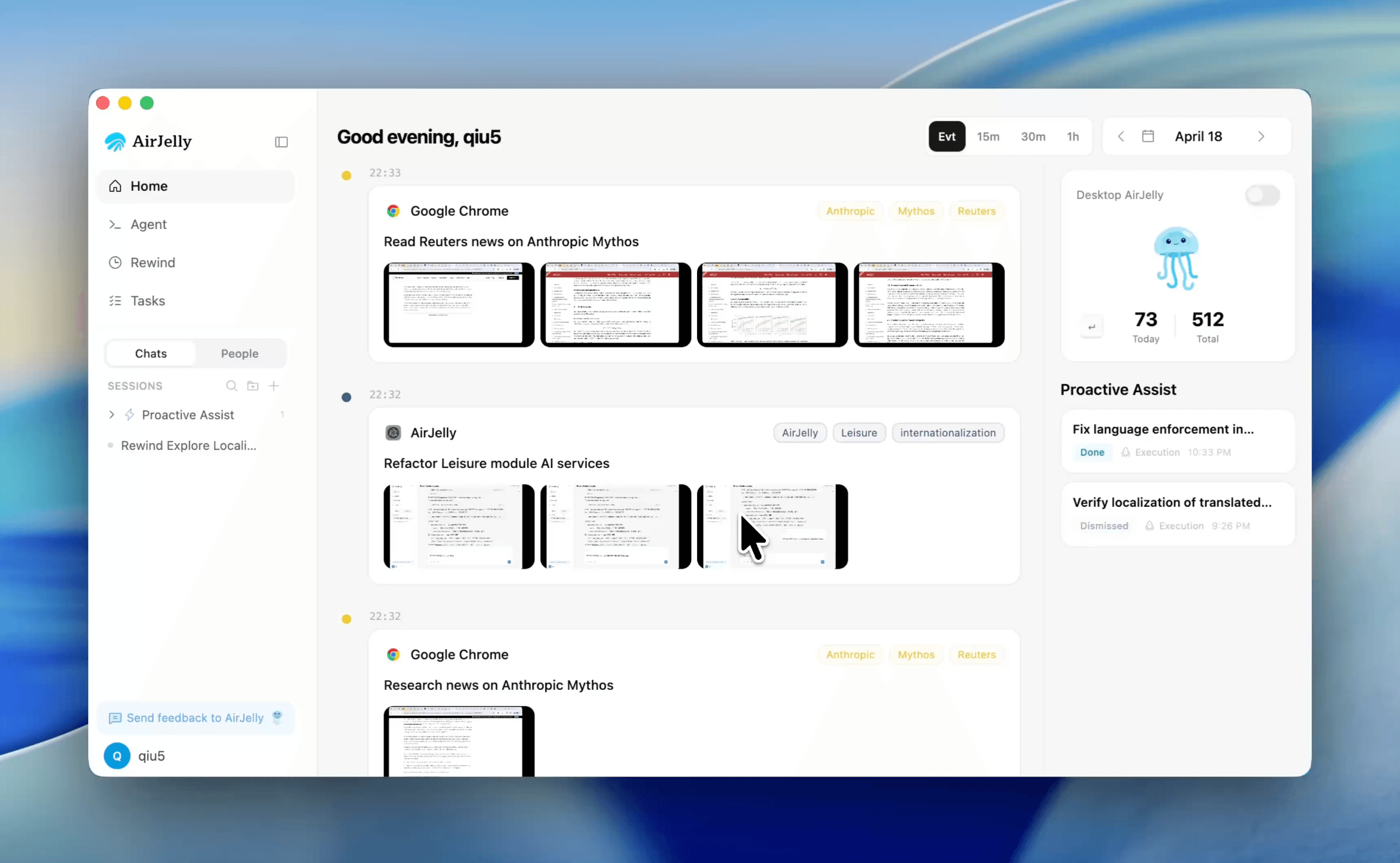
Task: Go to the previous day
Action: point(1121,137)
